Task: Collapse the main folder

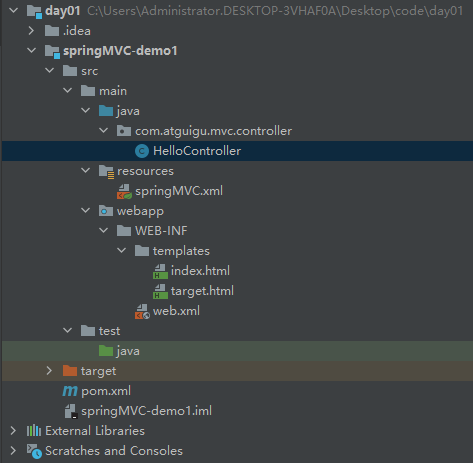Action: [x=67, y=91]
